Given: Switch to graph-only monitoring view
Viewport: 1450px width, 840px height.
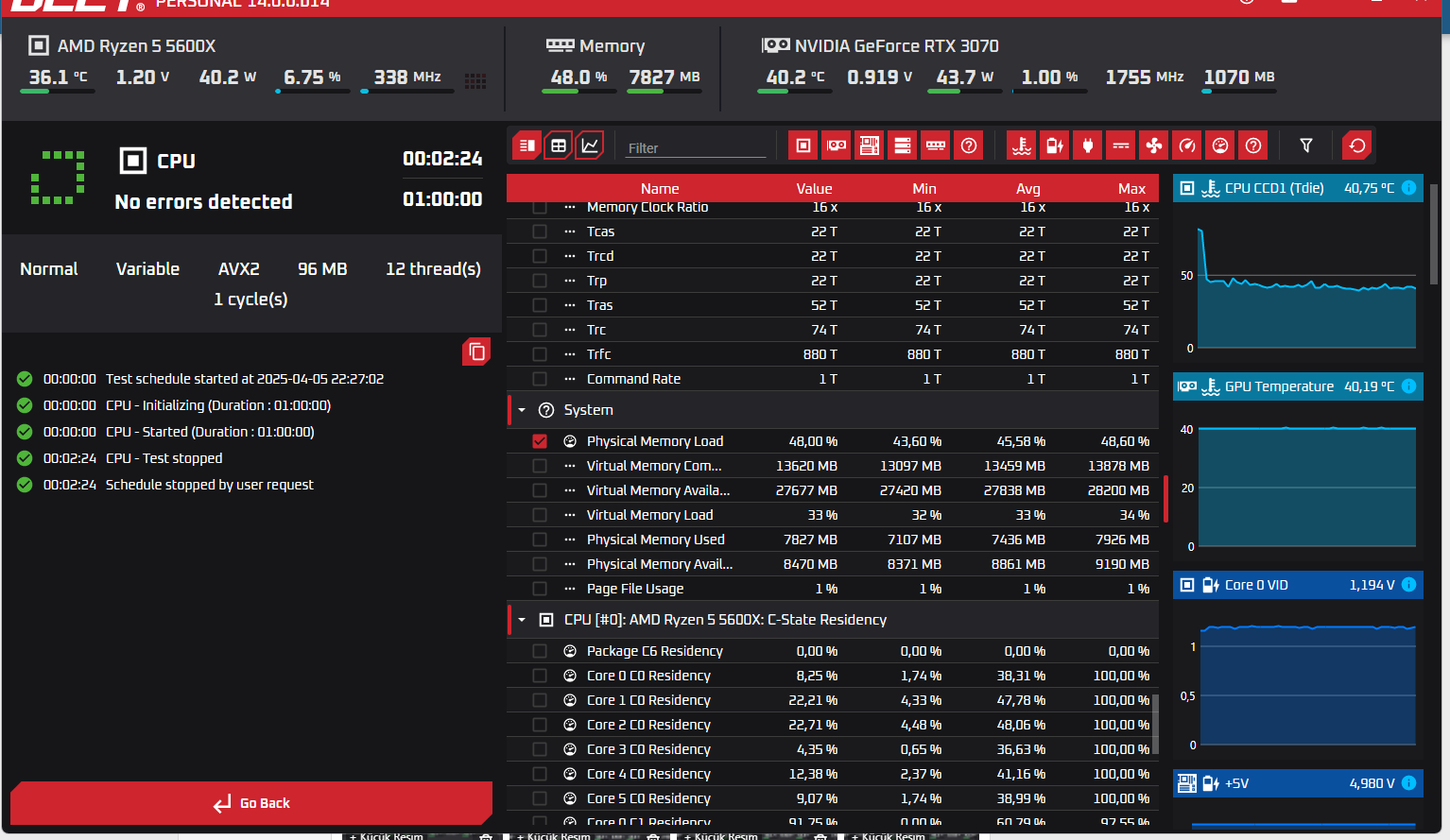Looking at the screenshot, I should tap(590, 146).
